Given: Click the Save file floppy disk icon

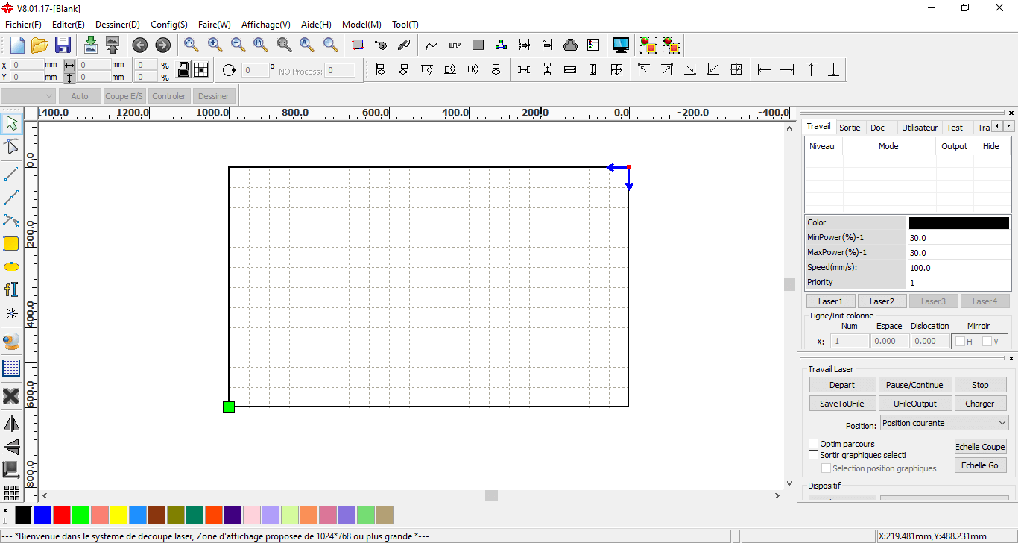Looking at the screenshot, I should tap(62, 45).
